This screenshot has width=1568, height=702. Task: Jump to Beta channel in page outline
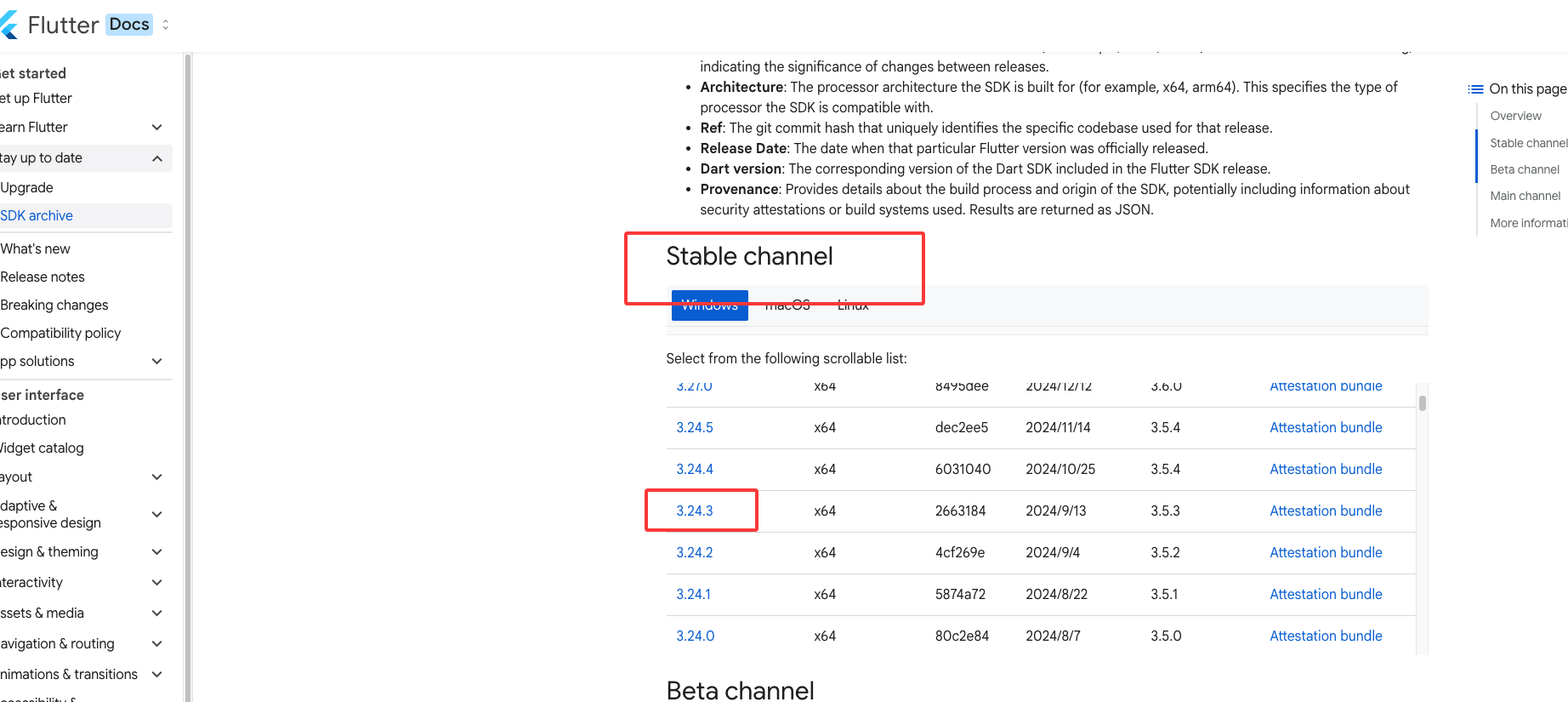point(1524,169)
